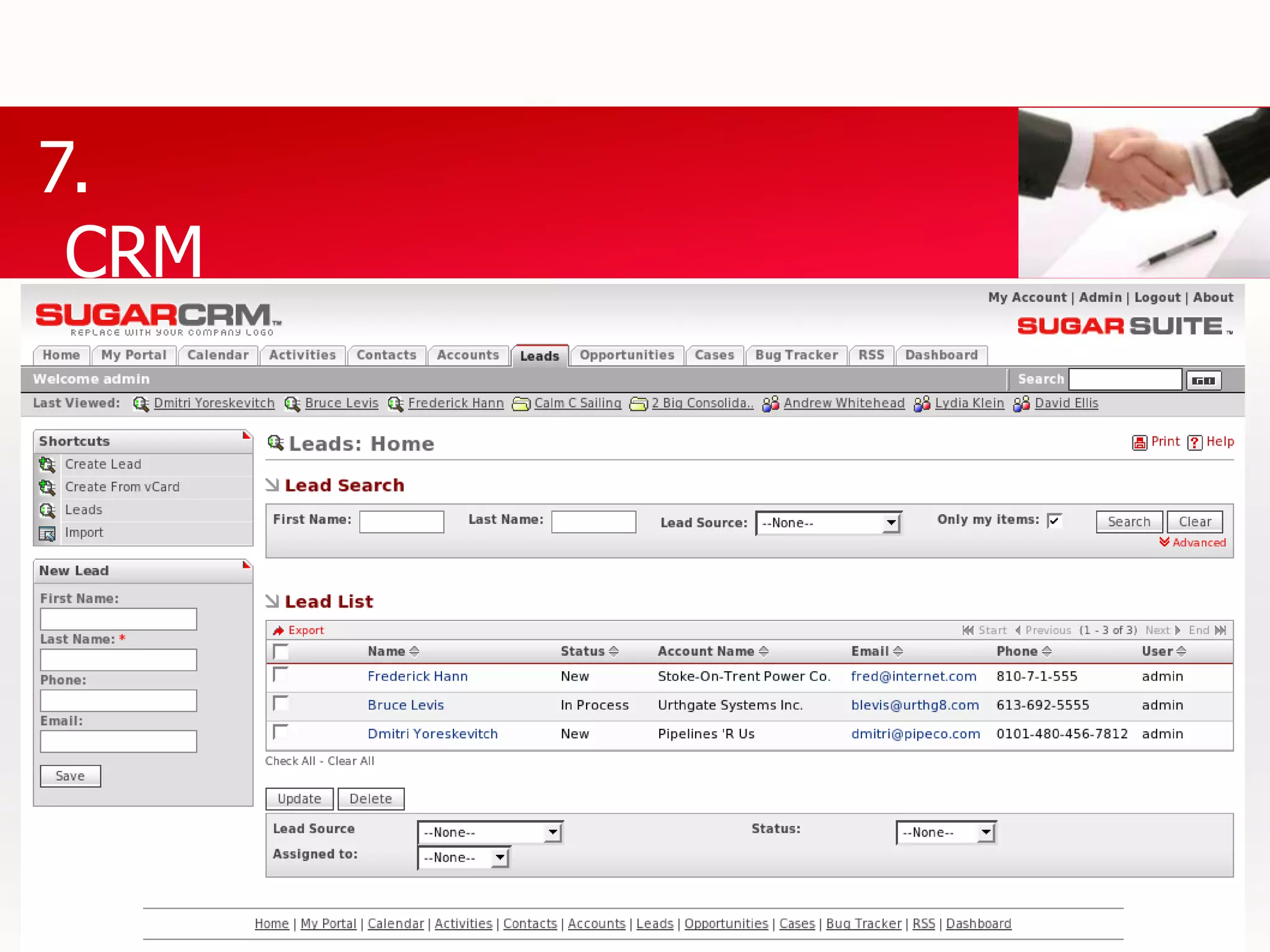This screenshot has width=1270, height=952.
Task: Click the Update button
Action: click(300, 799)
